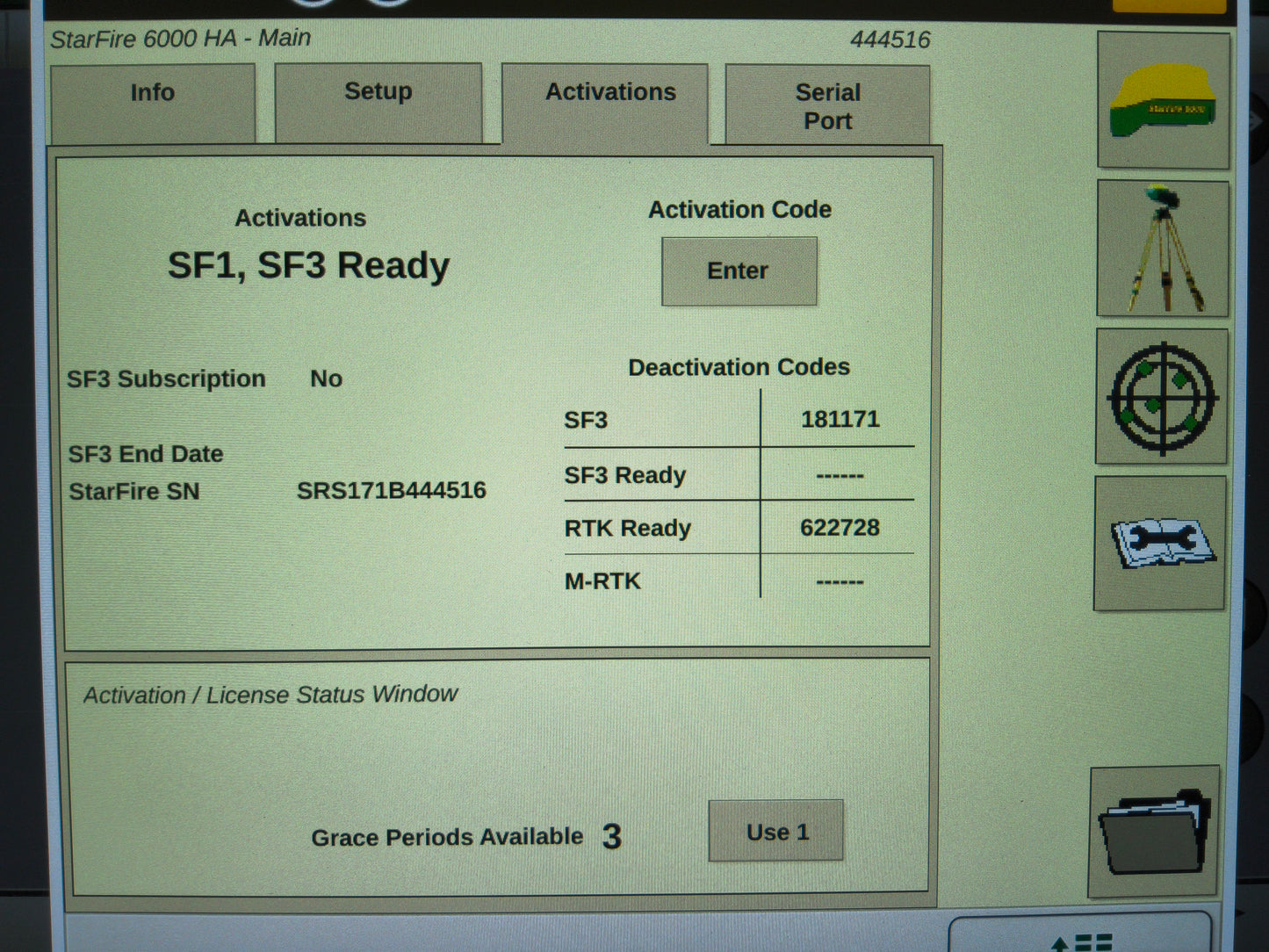Viewport: 1269px width, 952px height.
Task: Select the Activations tab
Action: (x=605, y=104)
